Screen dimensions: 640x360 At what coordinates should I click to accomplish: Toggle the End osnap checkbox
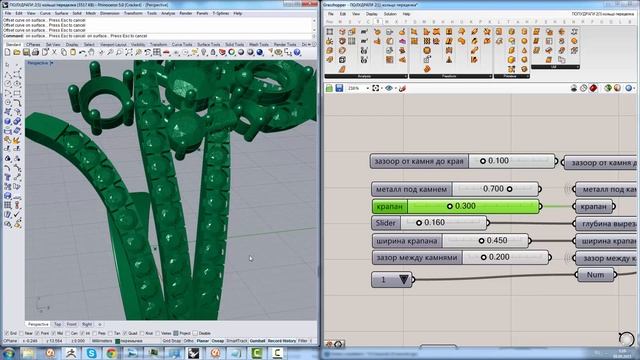(x=7, y=333)
